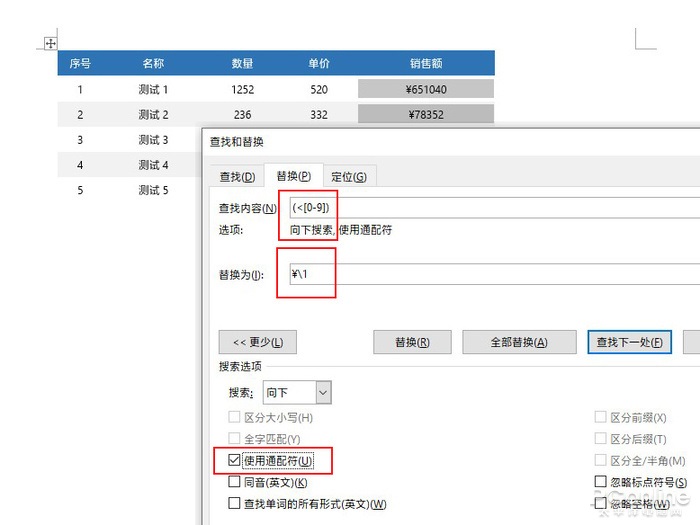
Task: Toggle 区分前缀(X) checkbox
Action: pos(600,417)
